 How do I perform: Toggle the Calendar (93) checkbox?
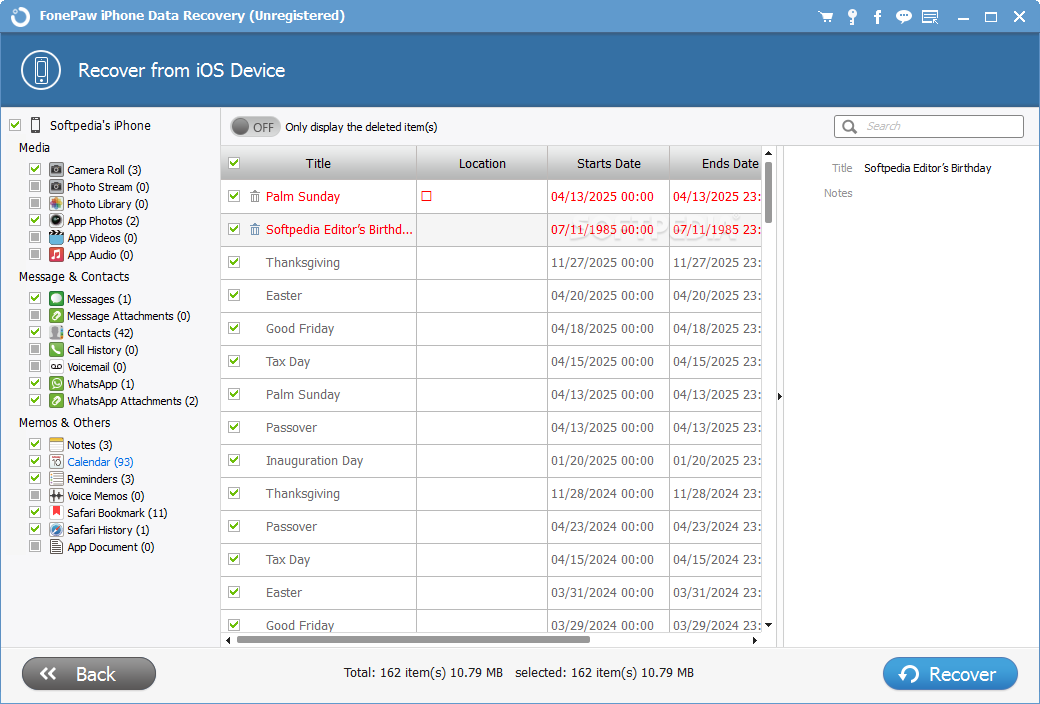(x=35, y=461)
